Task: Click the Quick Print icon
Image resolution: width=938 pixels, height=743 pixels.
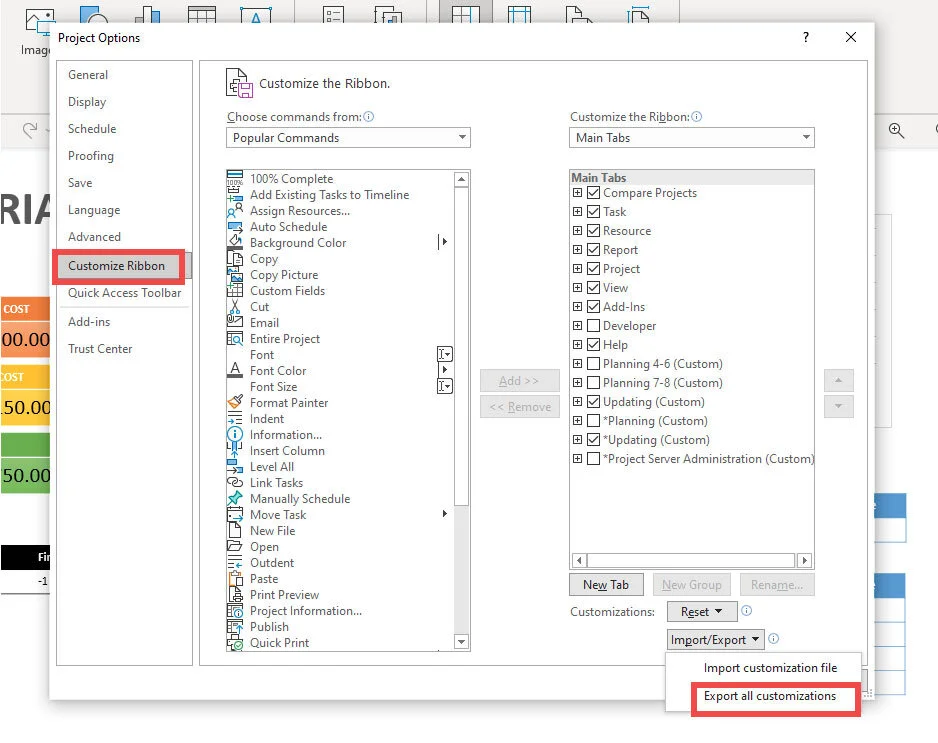Action: point(234,642)
